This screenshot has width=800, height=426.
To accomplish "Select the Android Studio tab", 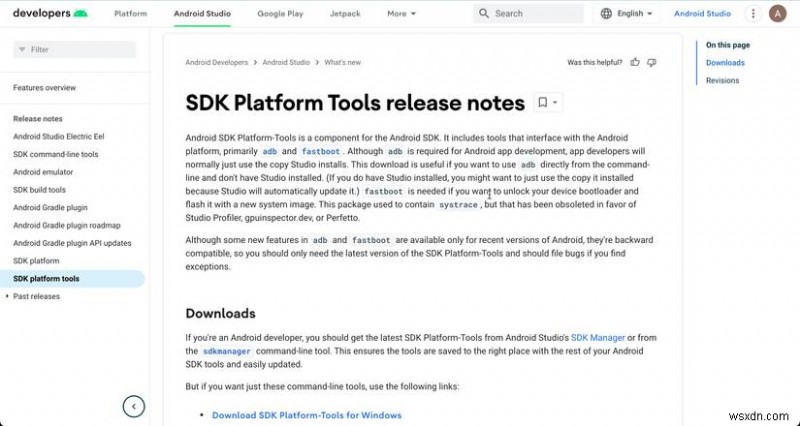I will [x=202, y=14].
